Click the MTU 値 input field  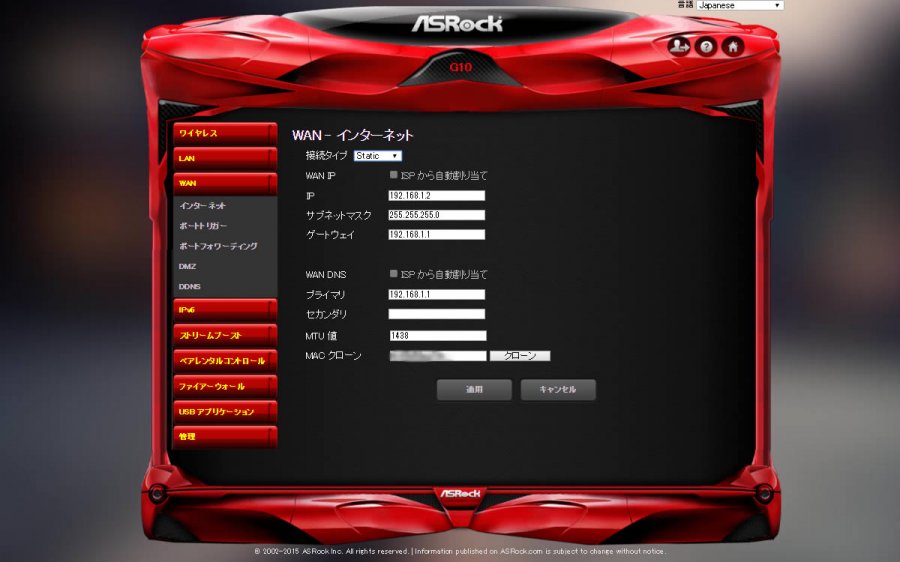click(437, 336)
